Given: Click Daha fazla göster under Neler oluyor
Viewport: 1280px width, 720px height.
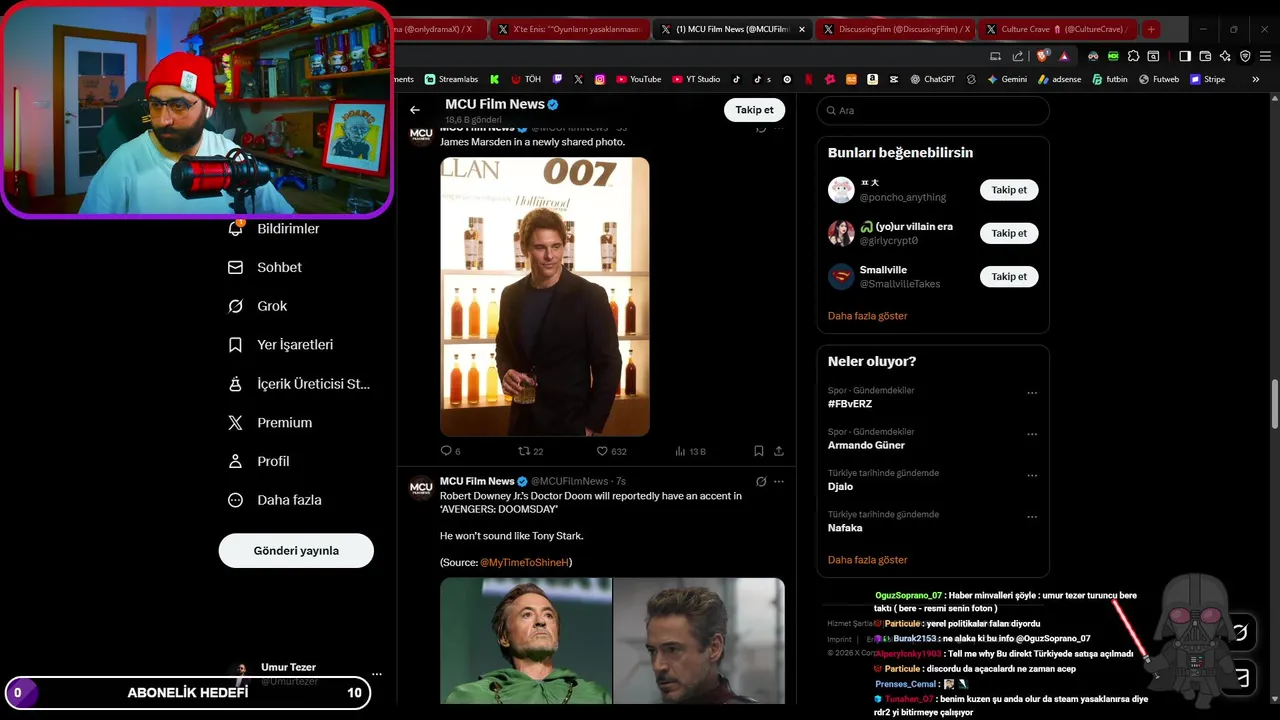Looking at the screenshot, I should (868, 560).
